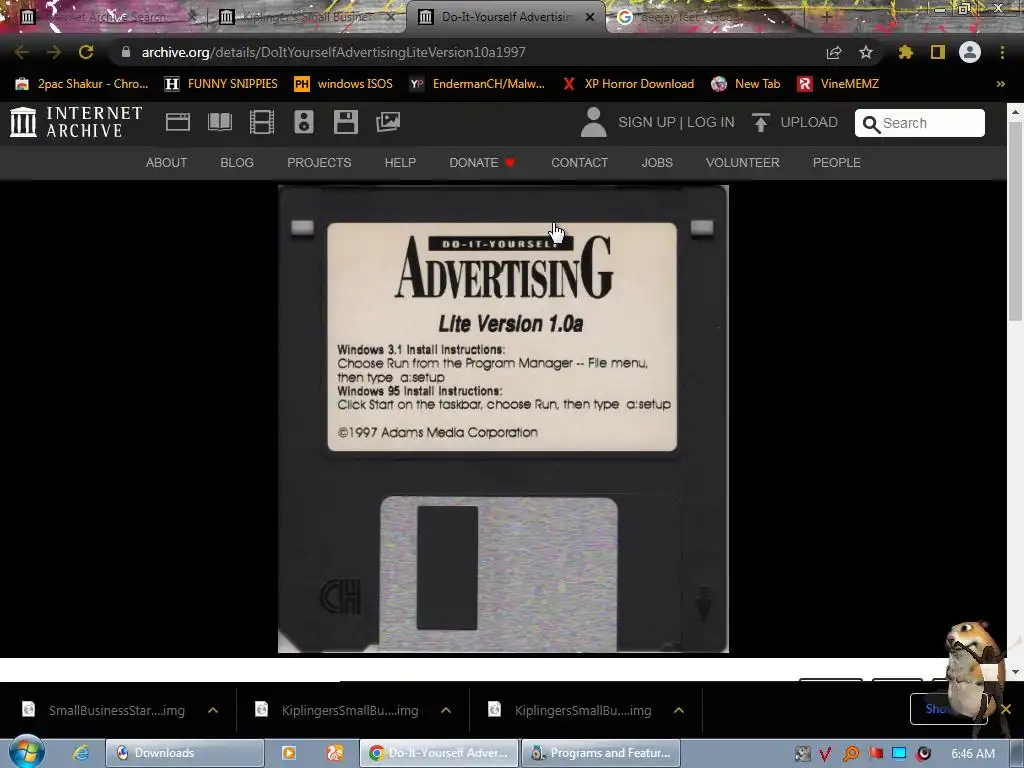Open the FUNNY SNIPPIES bookmark
Screen dimensions: 1024x768
click(221, 84)
